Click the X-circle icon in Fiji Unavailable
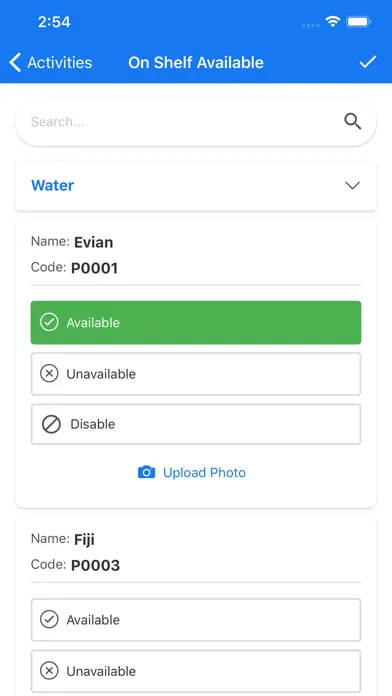Viewport: 392px width, 696px height. point(49,671)
